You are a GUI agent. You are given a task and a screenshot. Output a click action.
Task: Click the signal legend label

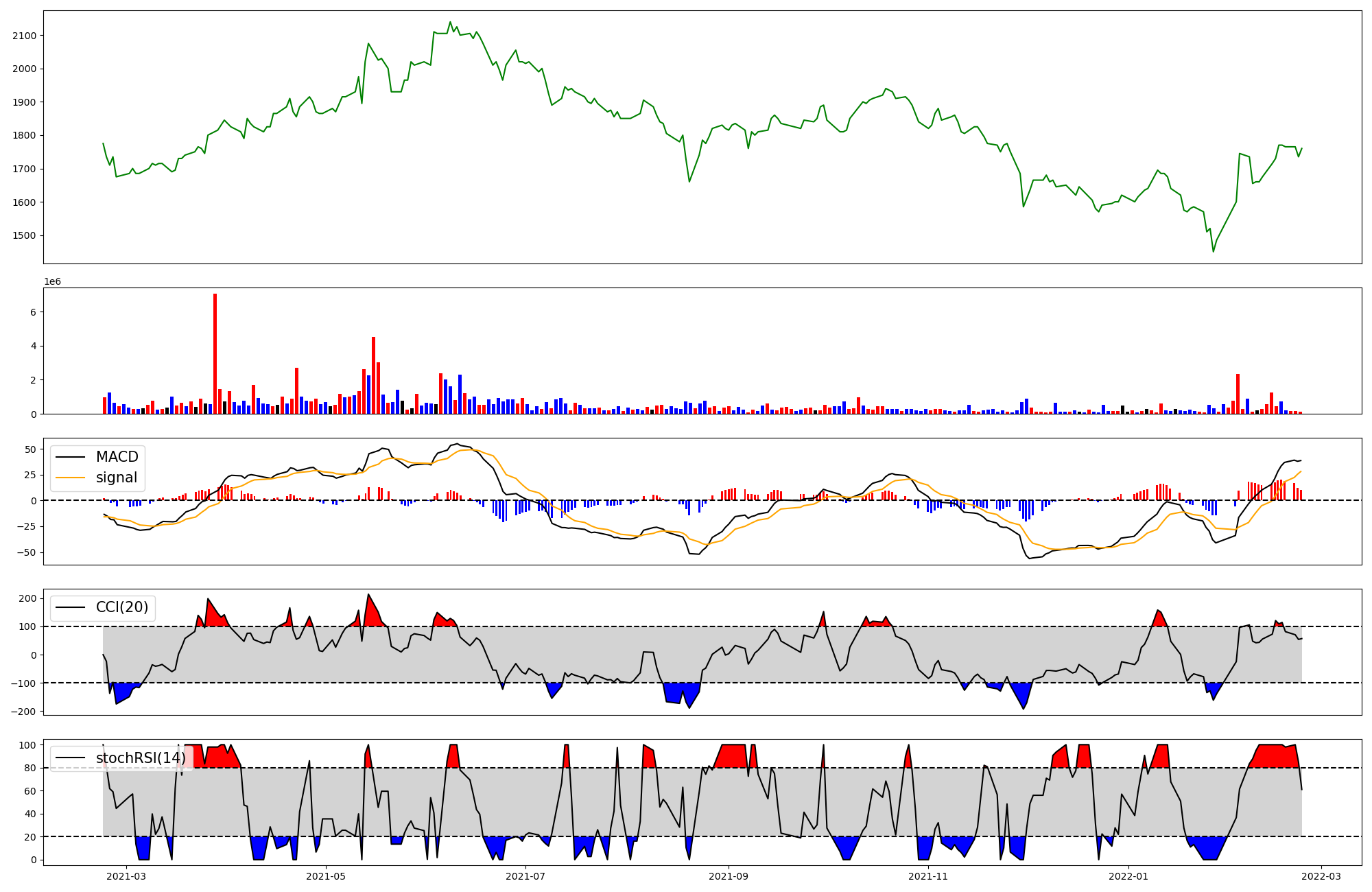116,478
